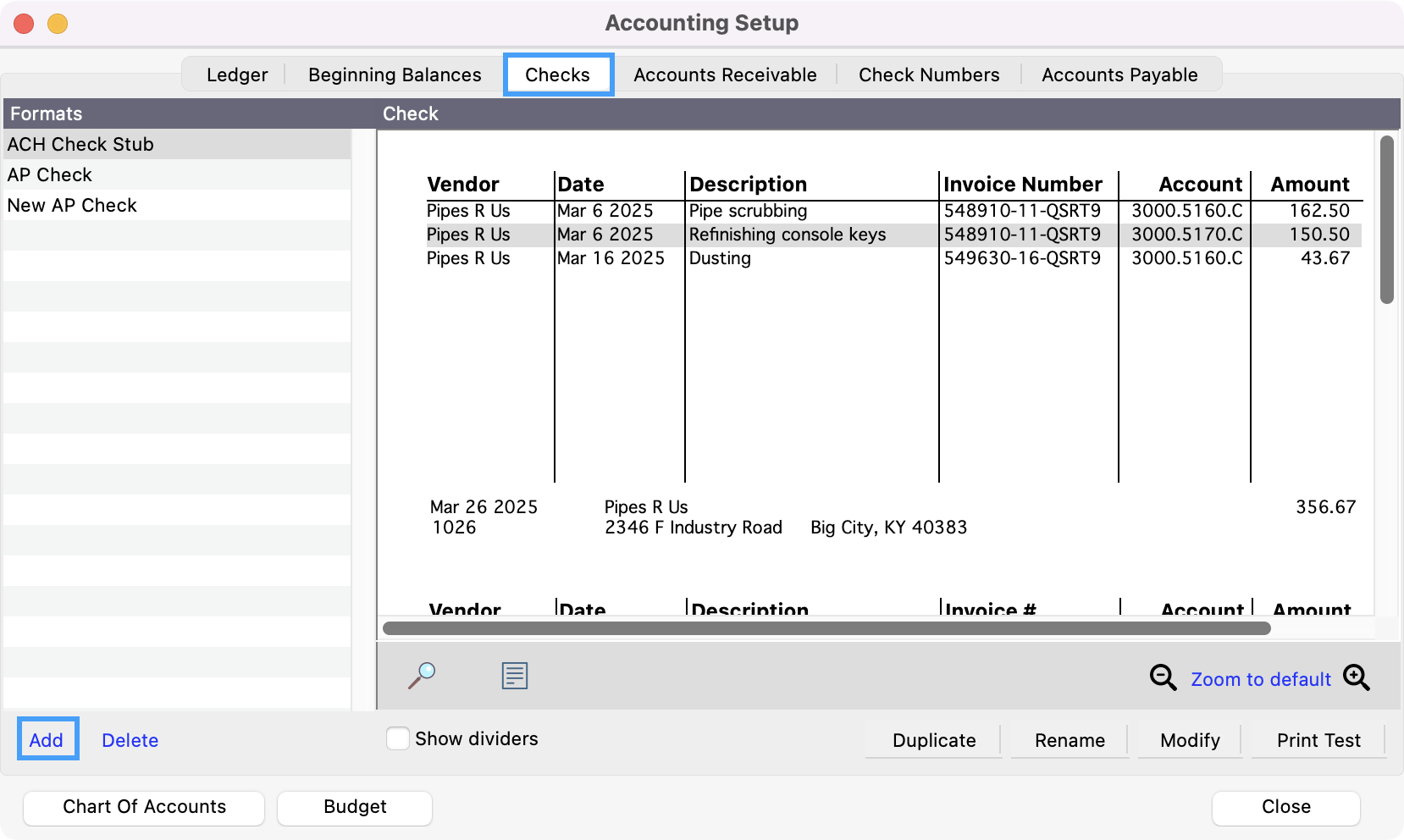Add a new check format
This screenshot has width=1404, height=840.
(47, 740)
